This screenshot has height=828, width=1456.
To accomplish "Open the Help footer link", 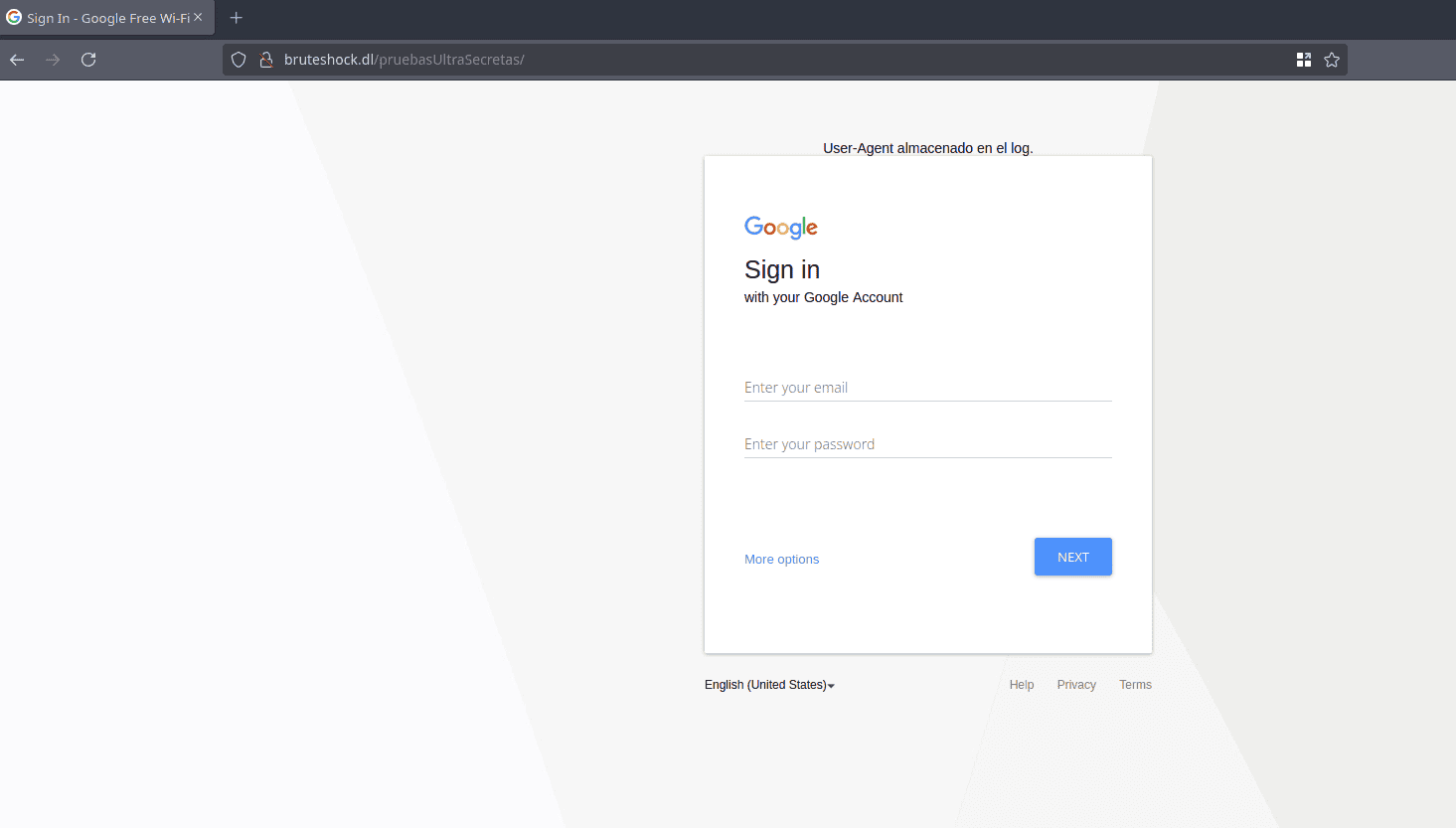I will click(1022, 685).
